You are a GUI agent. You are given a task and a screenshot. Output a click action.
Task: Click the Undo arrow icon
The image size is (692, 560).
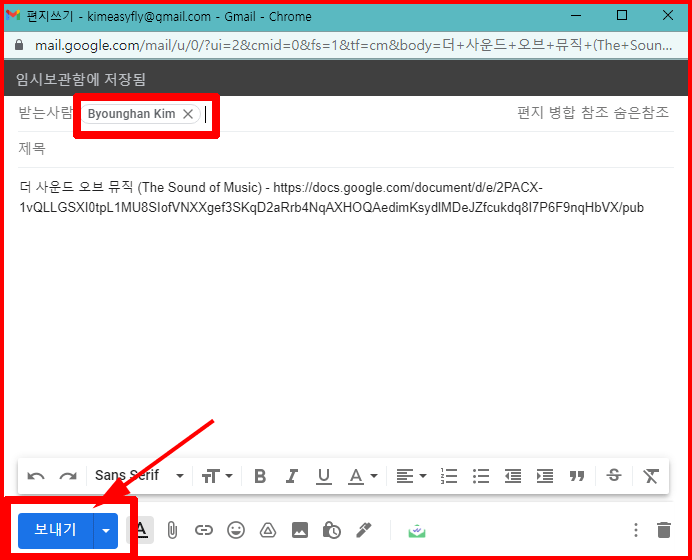[36, 476]
